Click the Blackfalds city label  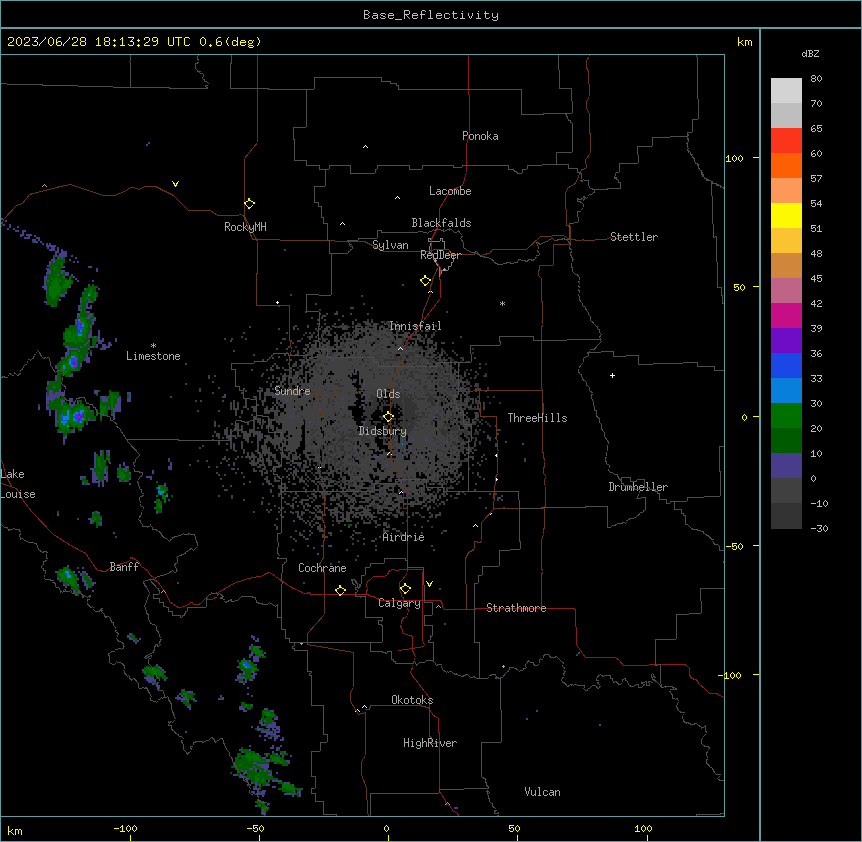tap(441, 223)
